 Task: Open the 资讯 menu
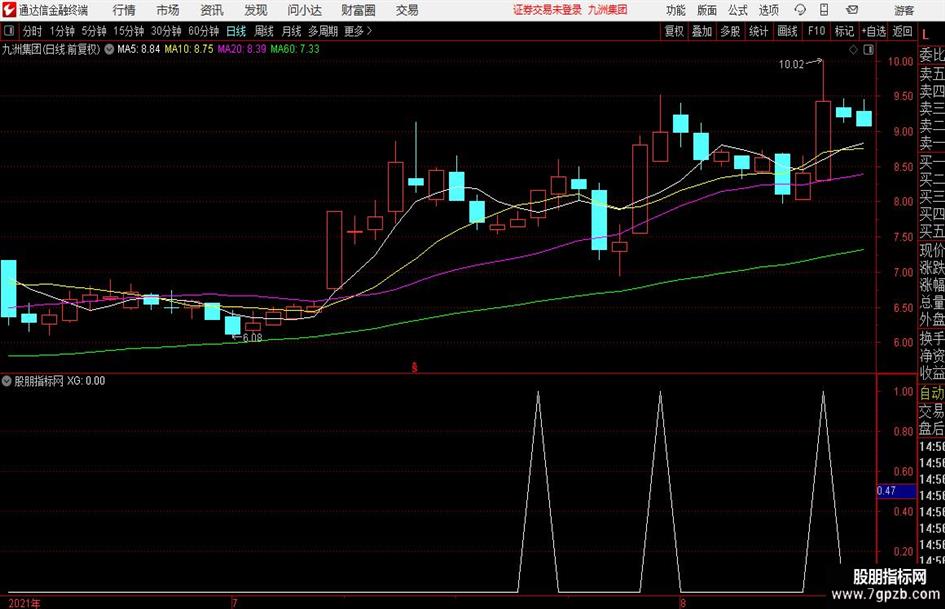click(x=212, y=10)
